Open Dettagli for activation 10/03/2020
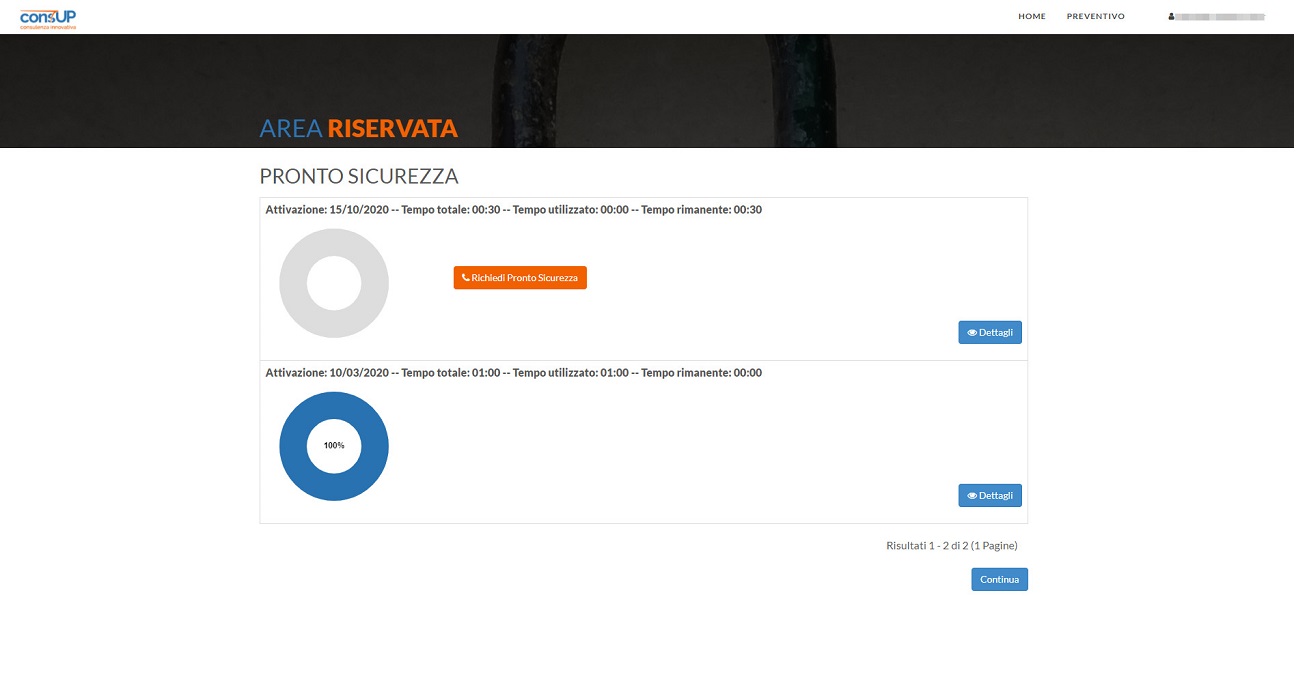The width and height of the screenshot is (1300, 700). [x=990, y=496]
